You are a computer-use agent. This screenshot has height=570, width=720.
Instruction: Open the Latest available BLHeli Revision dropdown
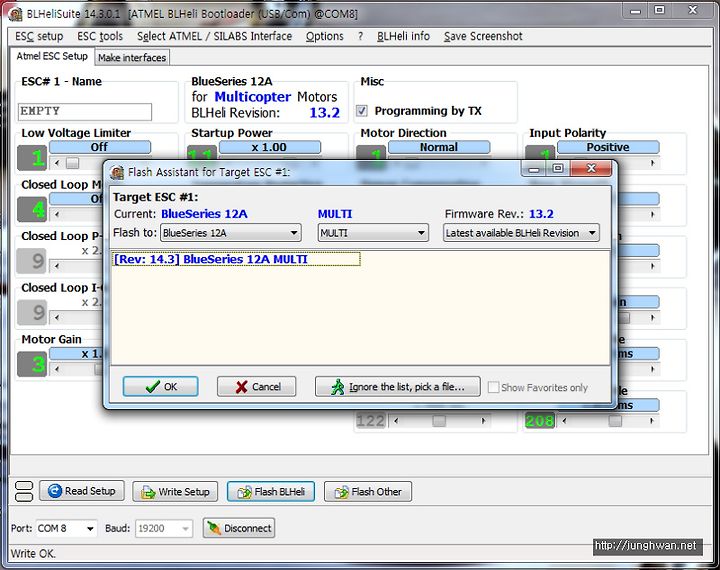point(521,233)
